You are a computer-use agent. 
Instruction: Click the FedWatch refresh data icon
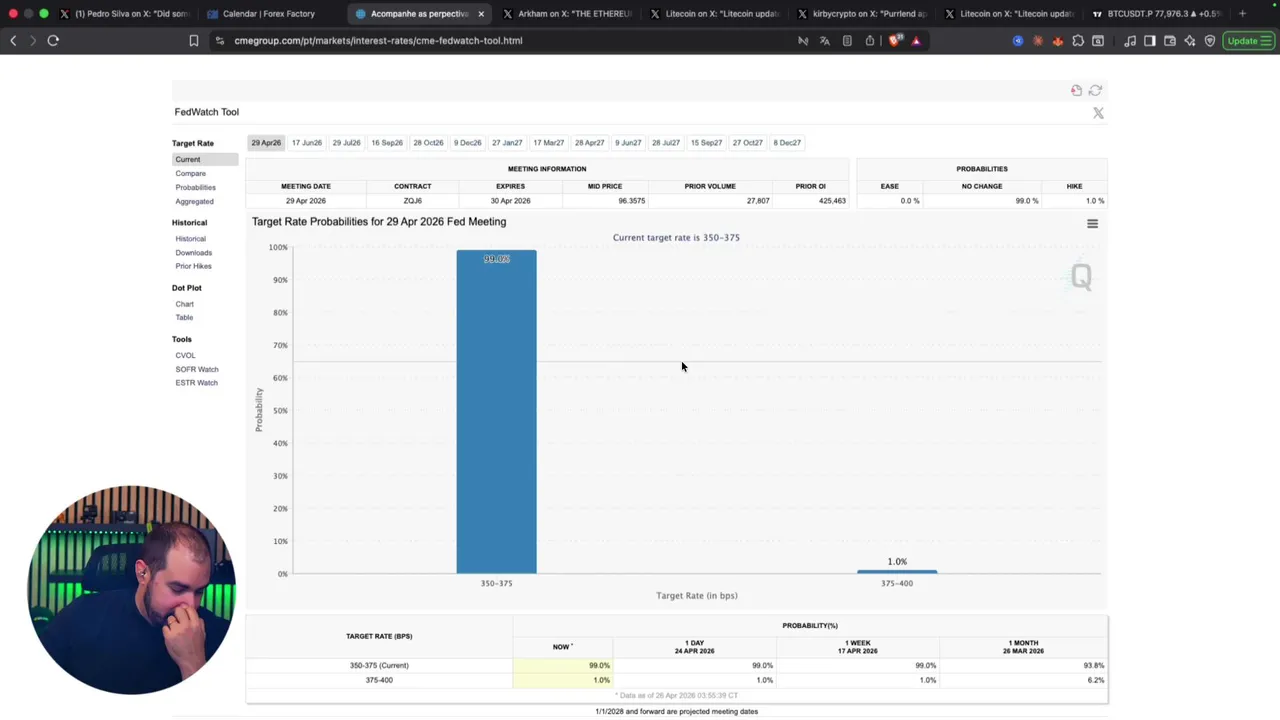(x=1095, y=90)
